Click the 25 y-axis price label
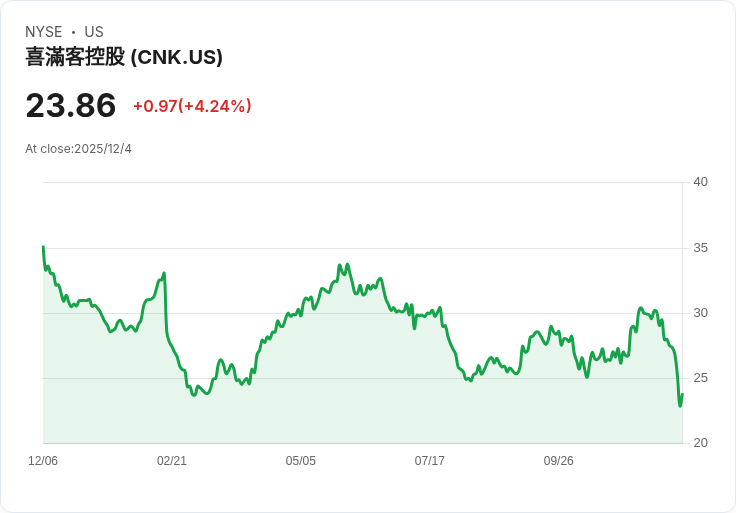 pyautogui.click(x=700, y=378)
